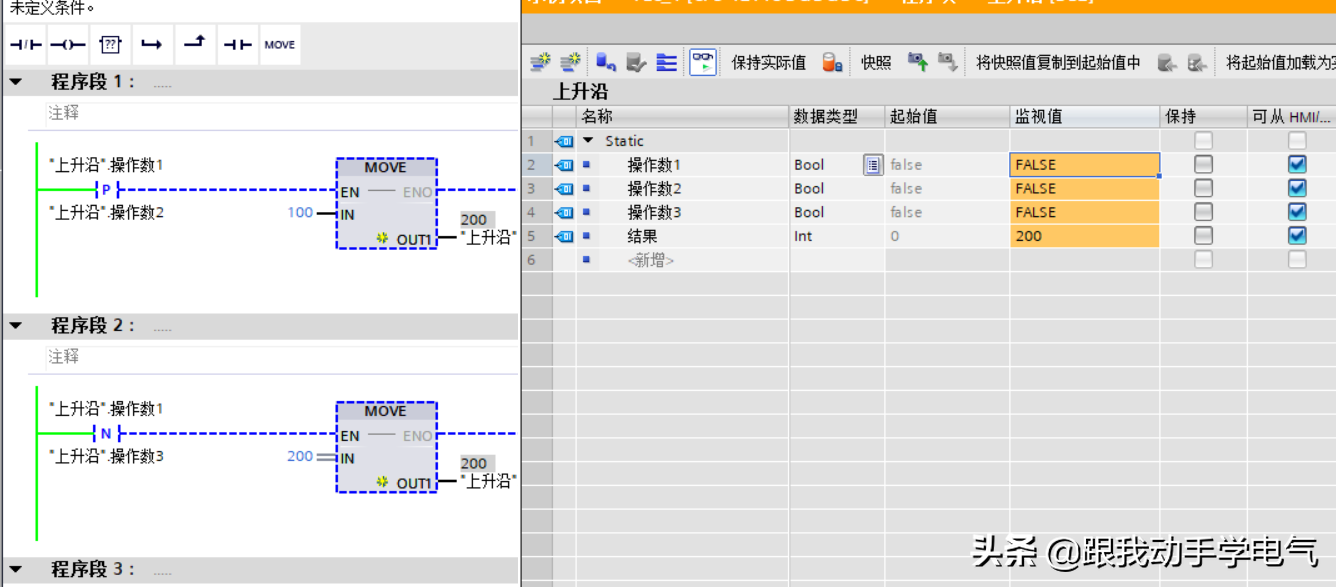Click the IN value 100 in network 1

coord(300,213)
